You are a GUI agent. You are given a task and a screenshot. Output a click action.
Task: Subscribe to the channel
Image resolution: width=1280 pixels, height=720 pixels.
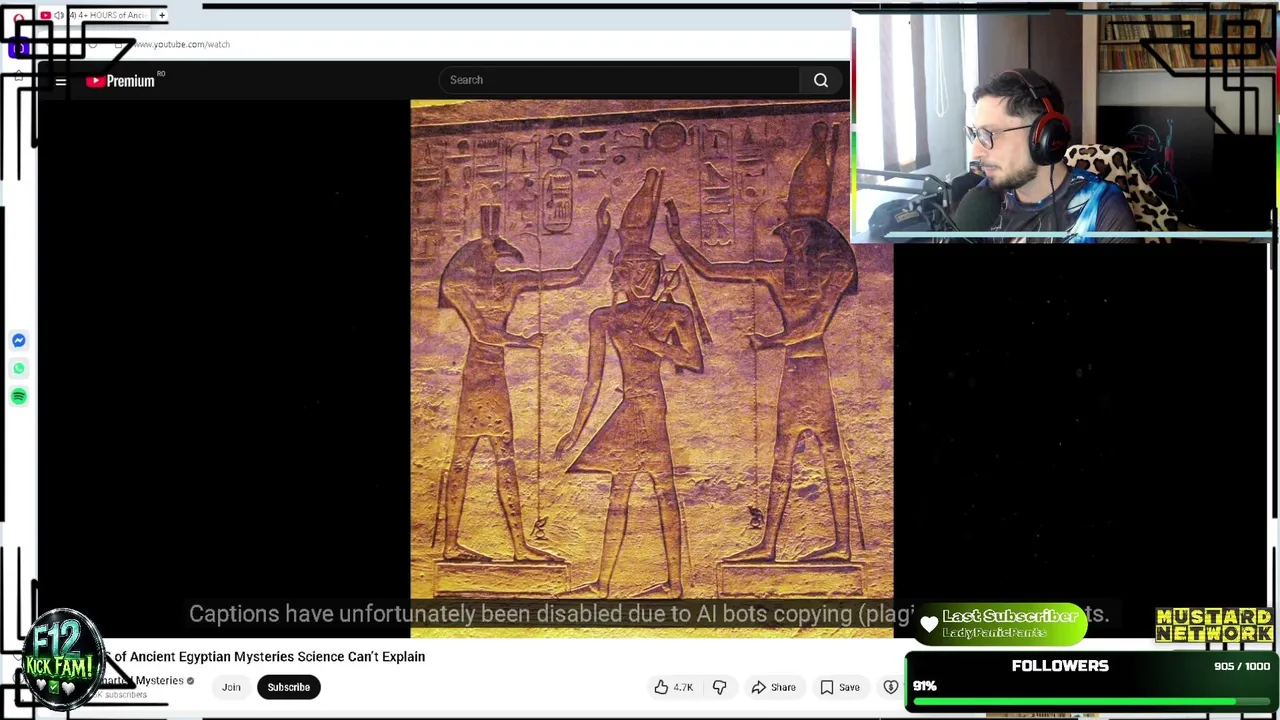click(x=288, y=687)
